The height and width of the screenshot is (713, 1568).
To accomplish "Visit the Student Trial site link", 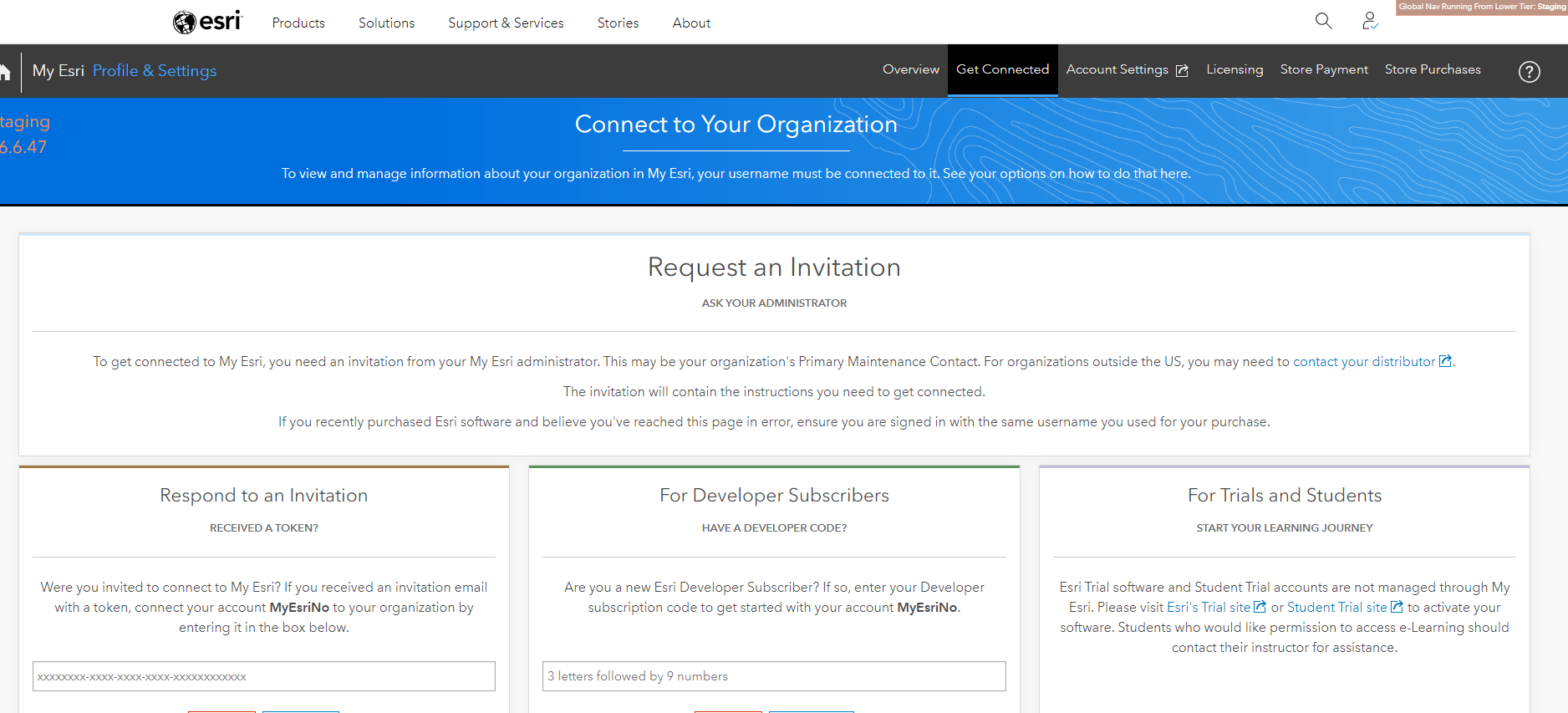I will pyautogui.click(x=1337, y=607).
